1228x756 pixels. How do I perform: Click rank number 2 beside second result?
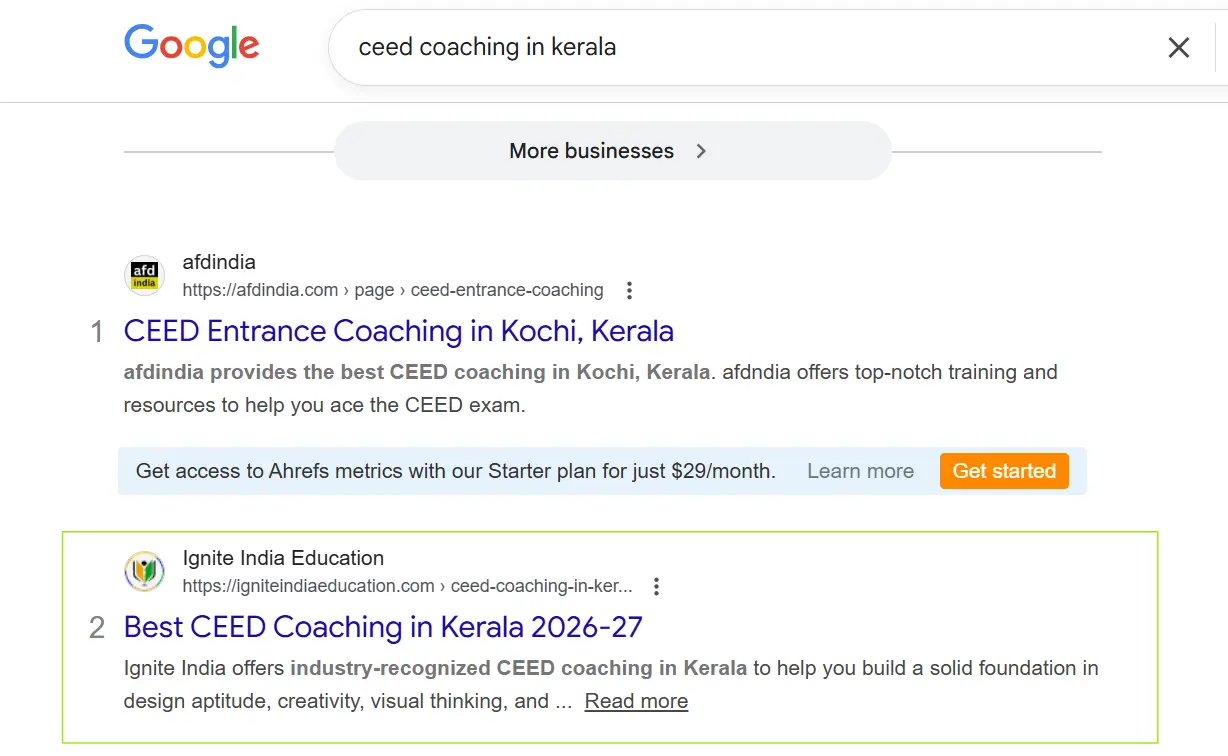click(x=97, y=628)
